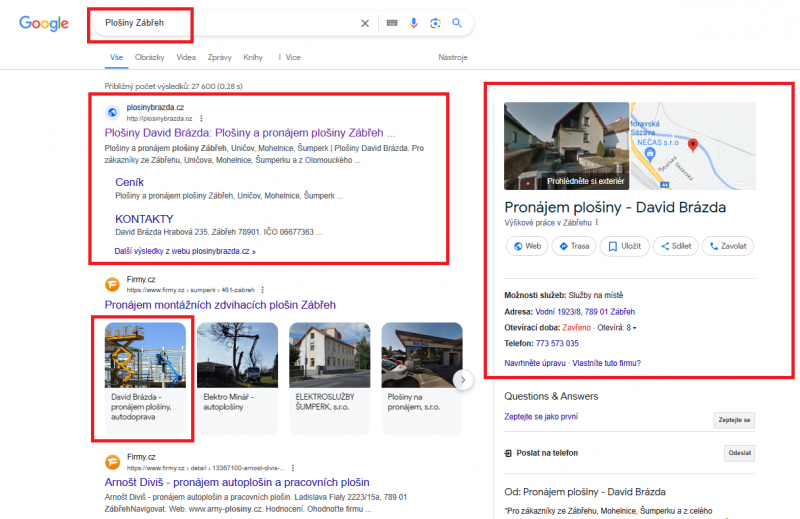Click the Uložit save button
Screen dimensions: 800x519
[x=624, y=246]
